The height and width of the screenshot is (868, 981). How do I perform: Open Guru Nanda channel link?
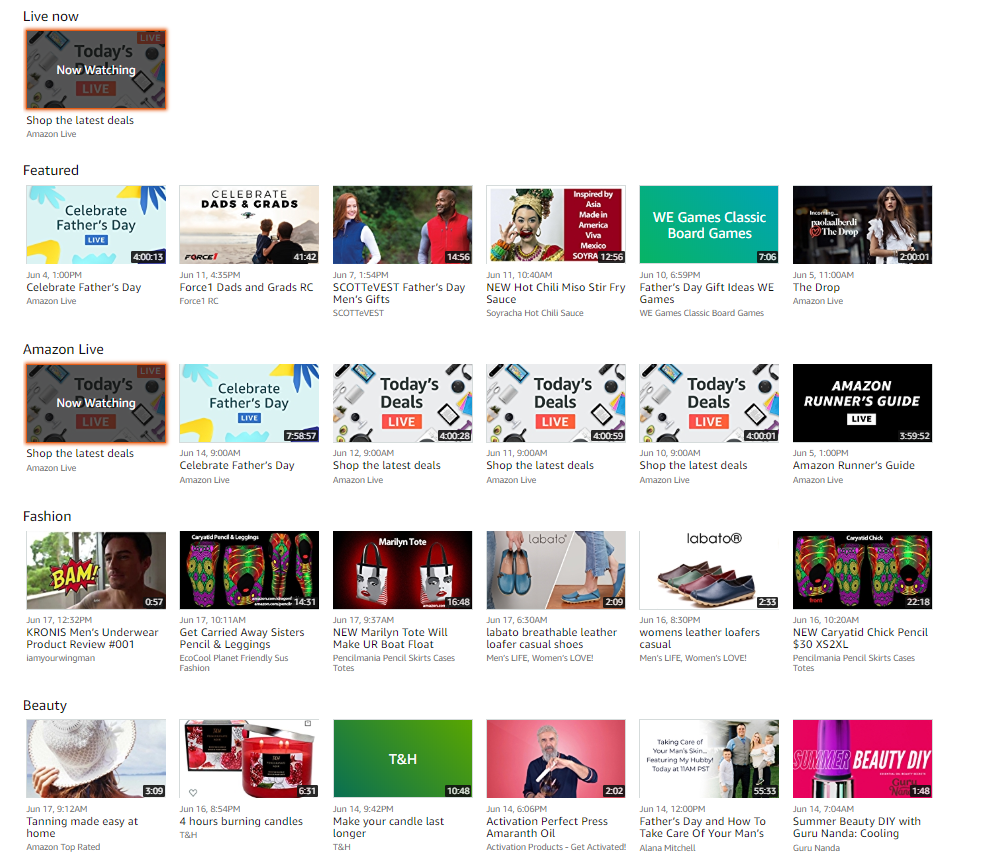pos(816,848)
